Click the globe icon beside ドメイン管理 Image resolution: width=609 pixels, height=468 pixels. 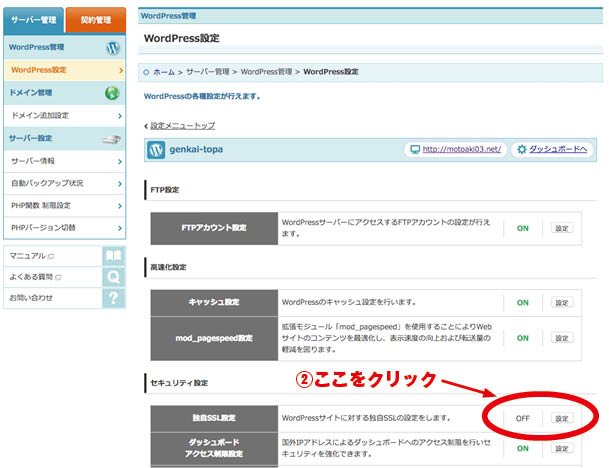(x=112, y=93)
